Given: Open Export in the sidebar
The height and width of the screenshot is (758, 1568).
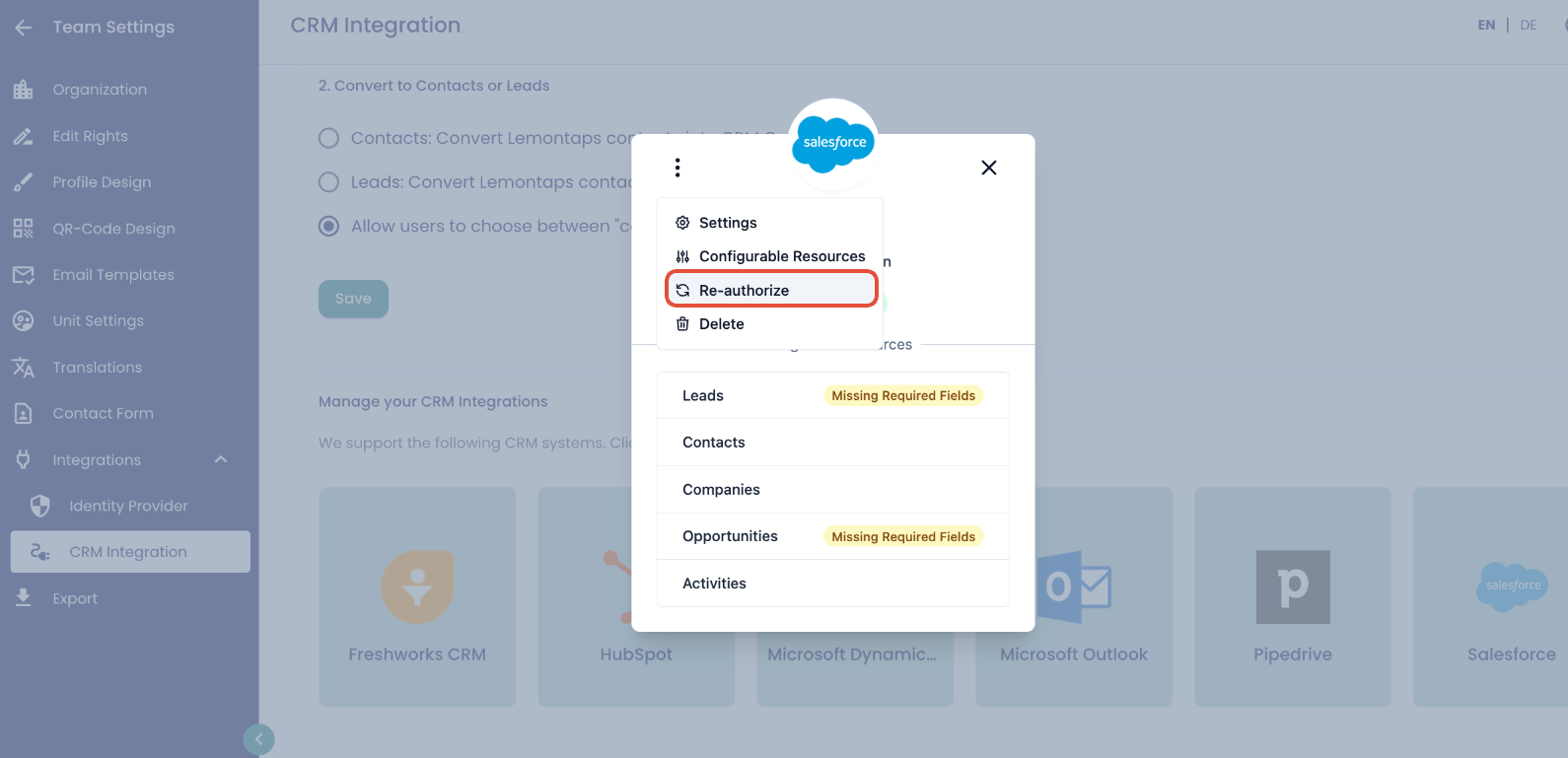Looking at the screenshot, I should click(x=75, y=598).
